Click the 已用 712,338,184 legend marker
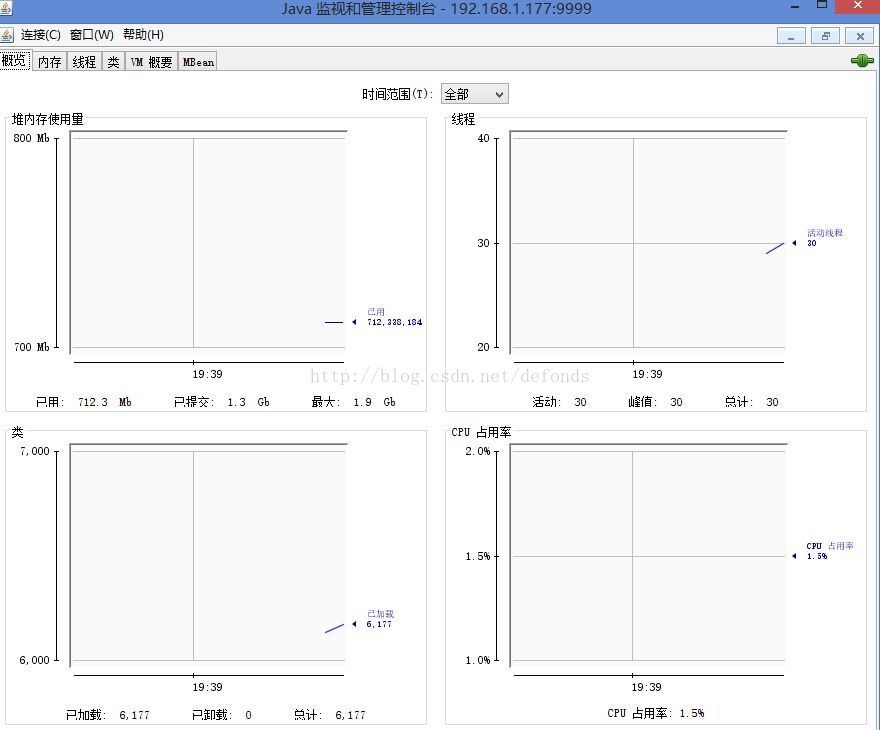The image size is (880, 730). coord(354,322)
